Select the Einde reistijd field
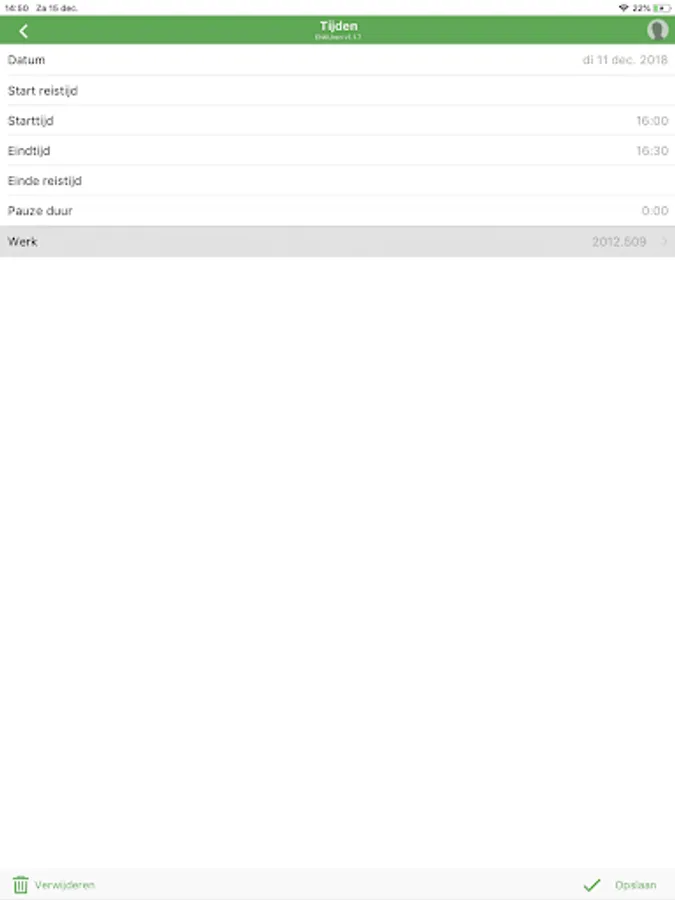675x900 pixels. click(338, 181)
